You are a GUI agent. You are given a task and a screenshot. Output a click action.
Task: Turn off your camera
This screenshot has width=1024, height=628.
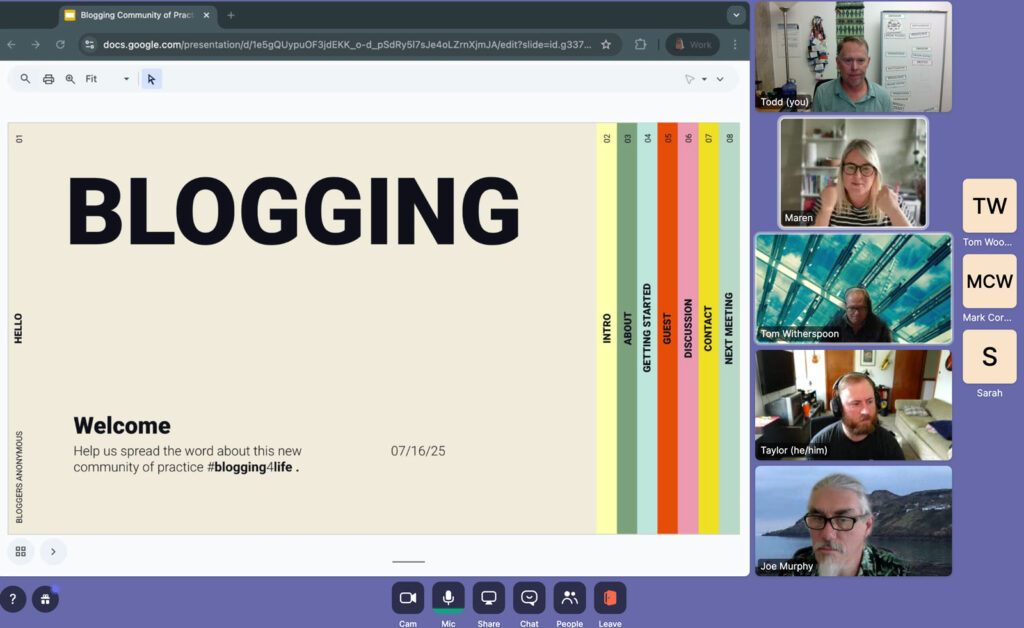(408, 597)
